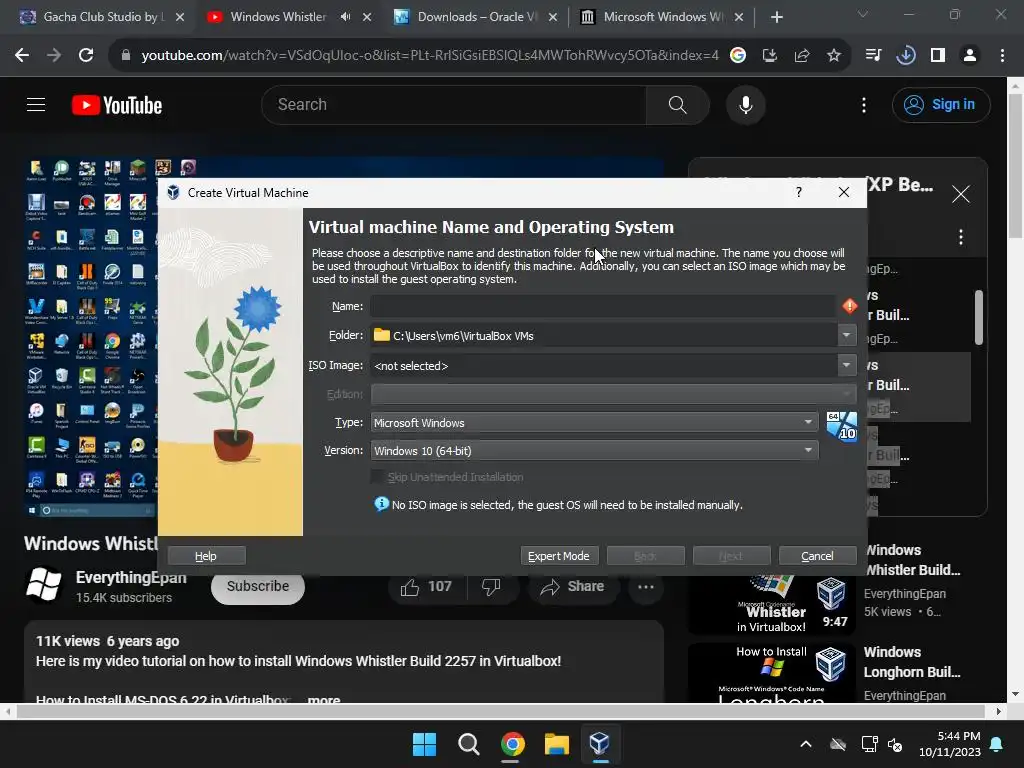Open Chrome media control icon

873,55
